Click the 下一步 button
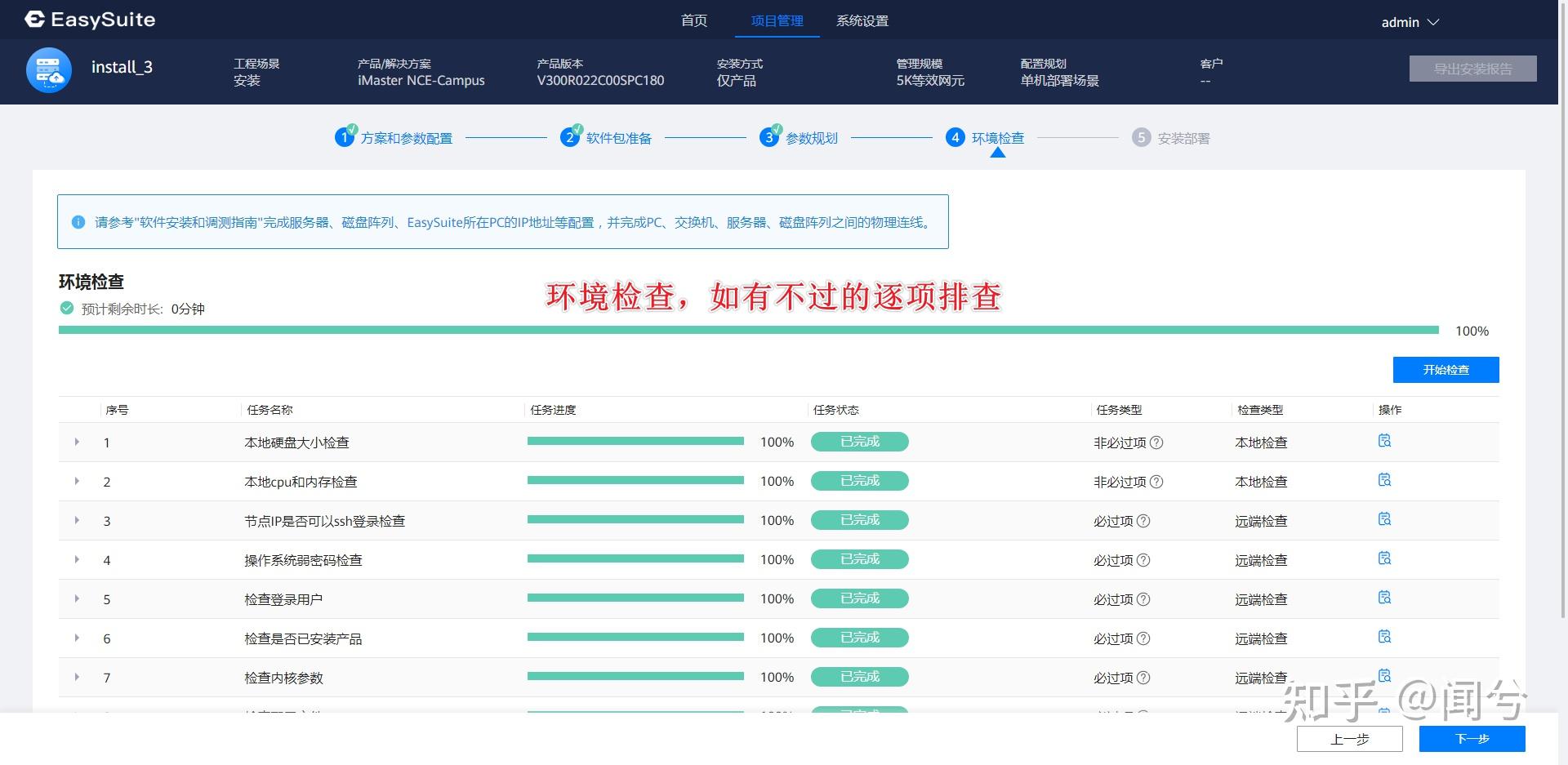Screen dimensions: 1568x765 1472,738
